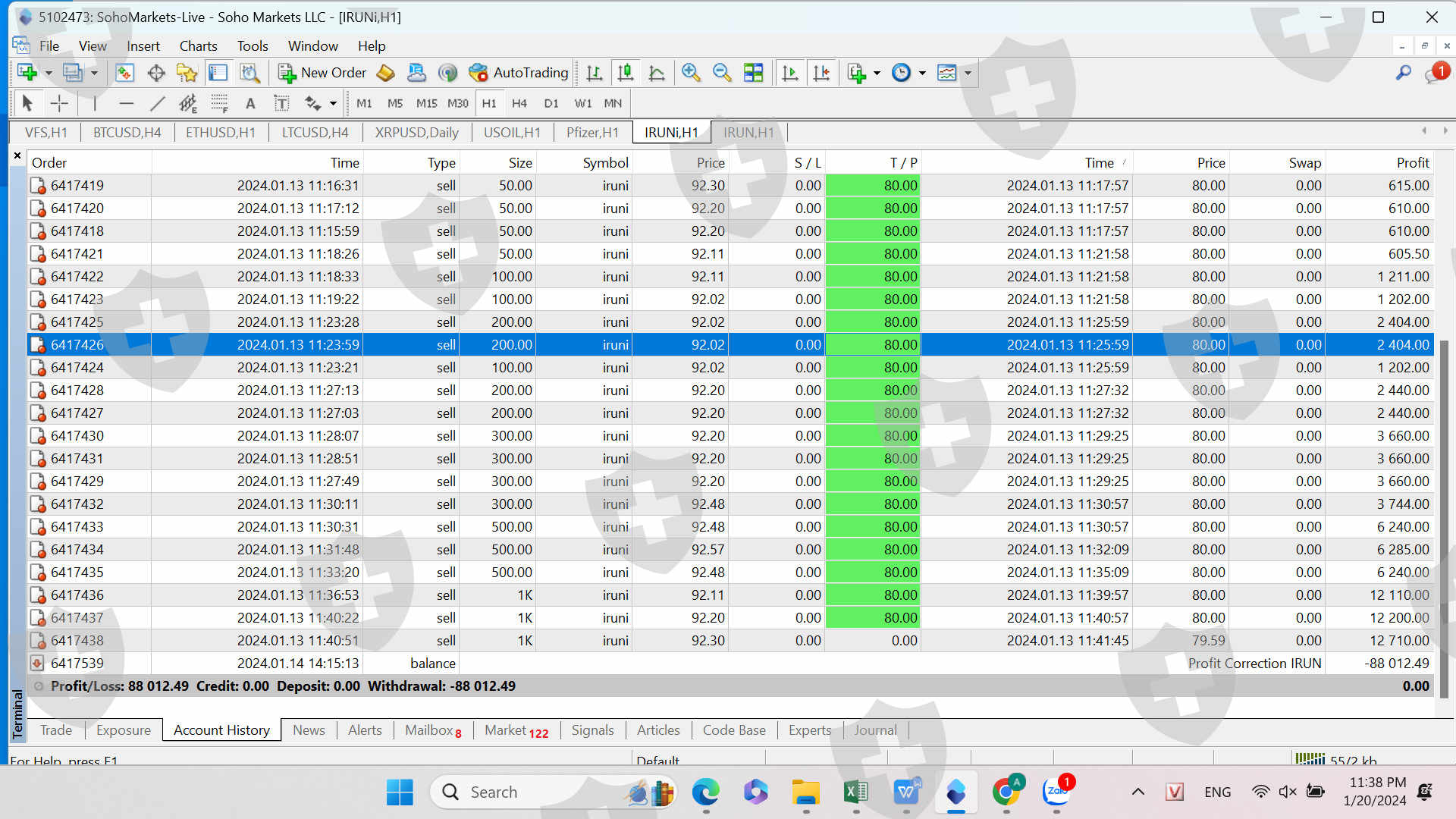Open the arrows objects dropdown
This screenshot has width=1456, height=819.
coord(333,103)
